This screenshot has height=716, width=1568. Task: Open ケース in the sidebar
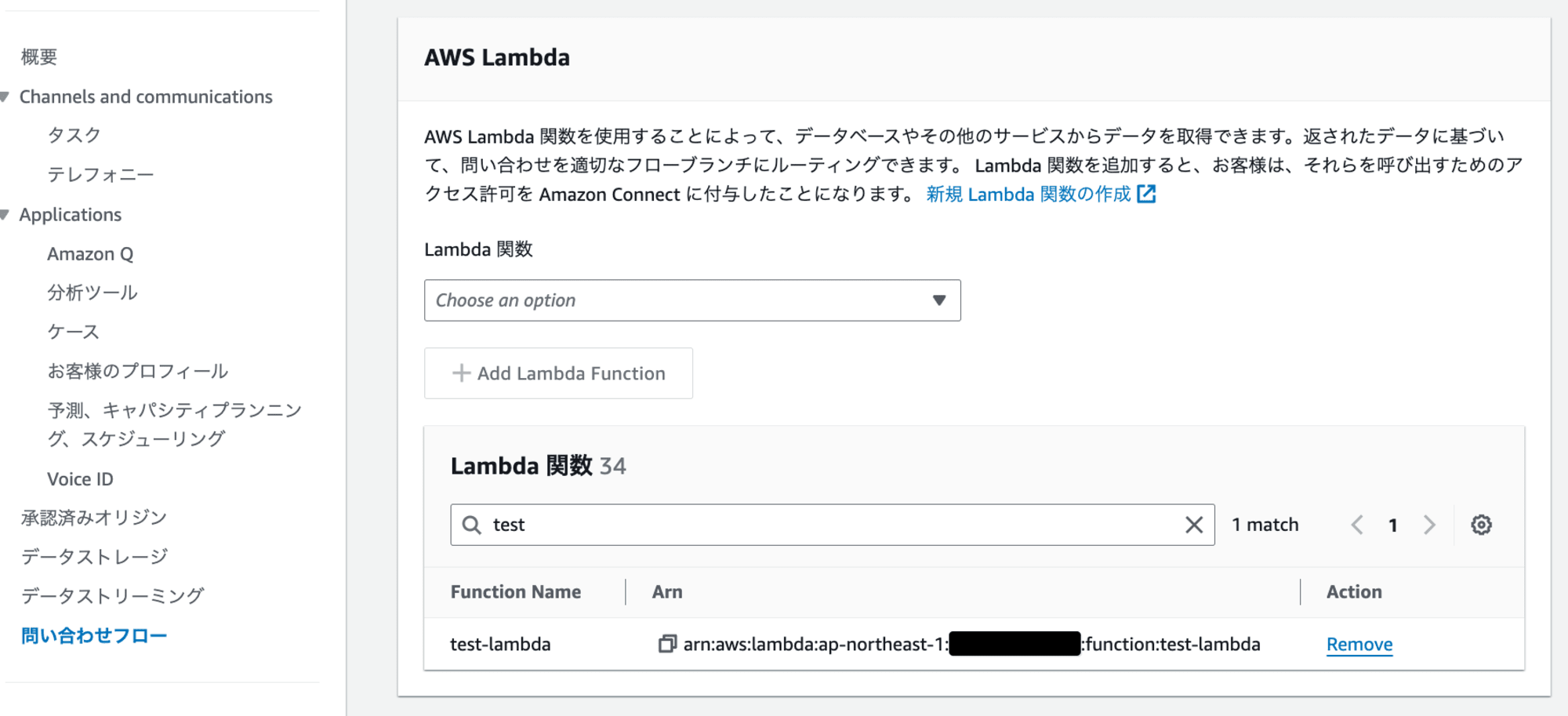[74, 332]
